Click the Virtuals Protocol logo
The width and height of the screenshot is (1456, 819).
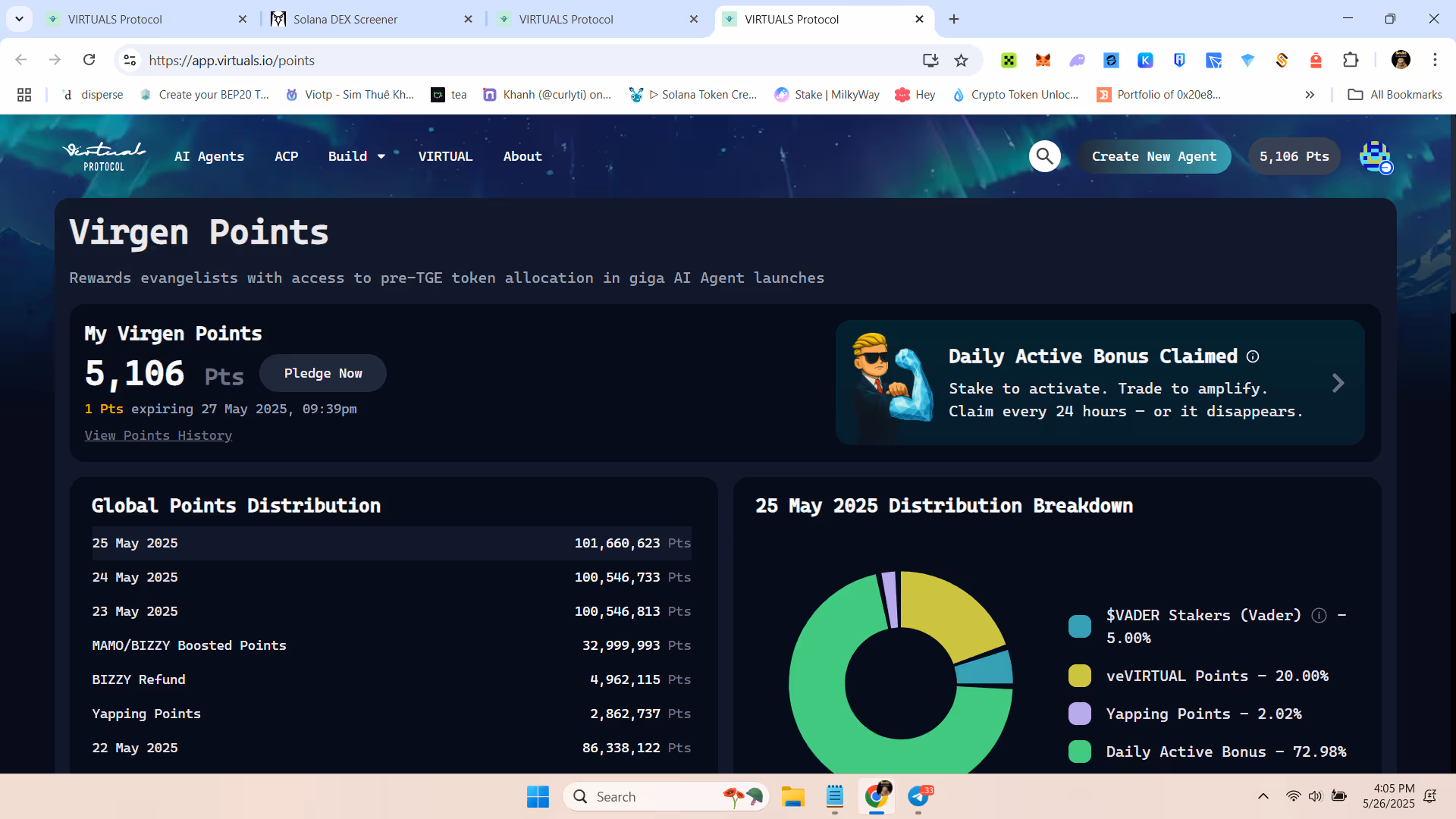coord(104,156)
